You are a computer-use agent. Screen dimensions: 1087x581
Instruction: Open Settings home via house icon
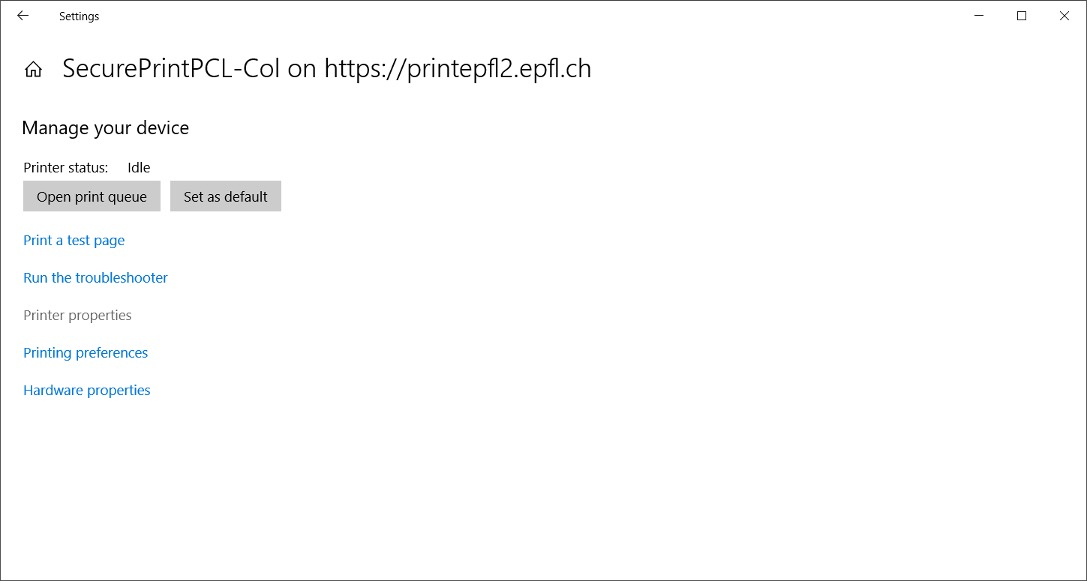pos(33,69)
